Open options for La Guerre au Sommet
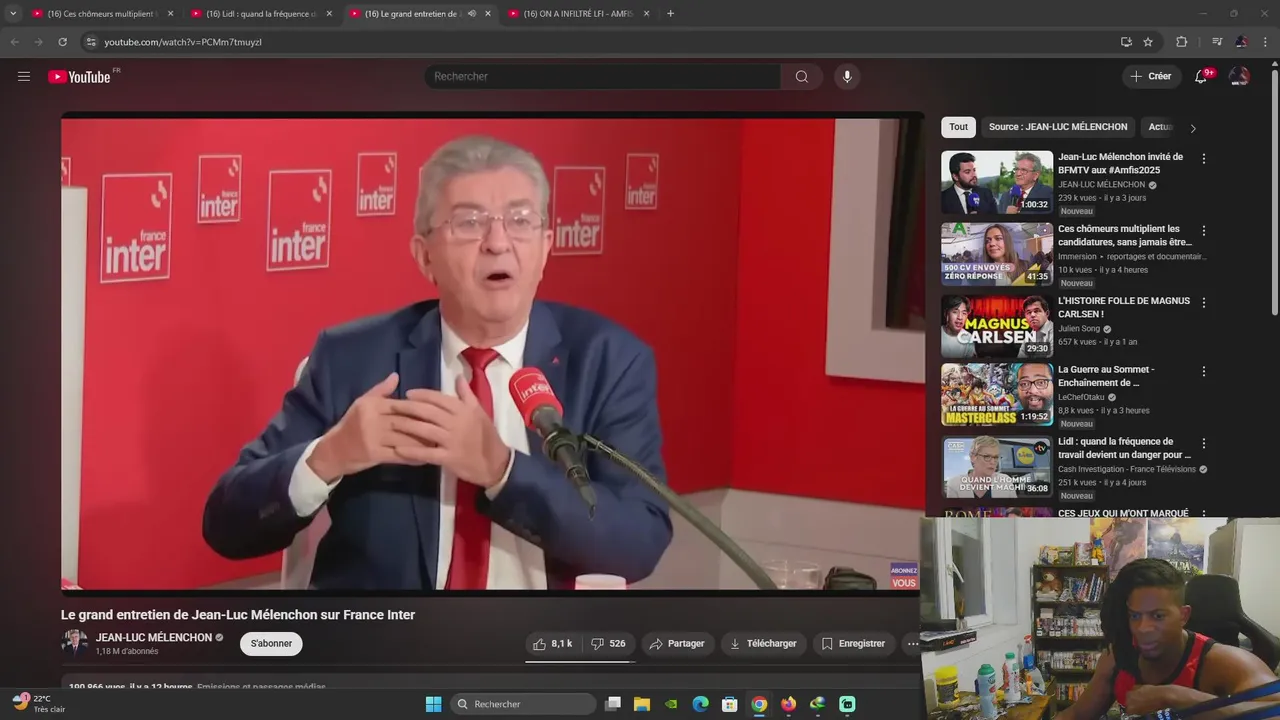The height and width of the screenshot is (720, 1280). pyautogui.click(x=1204, y=371)
